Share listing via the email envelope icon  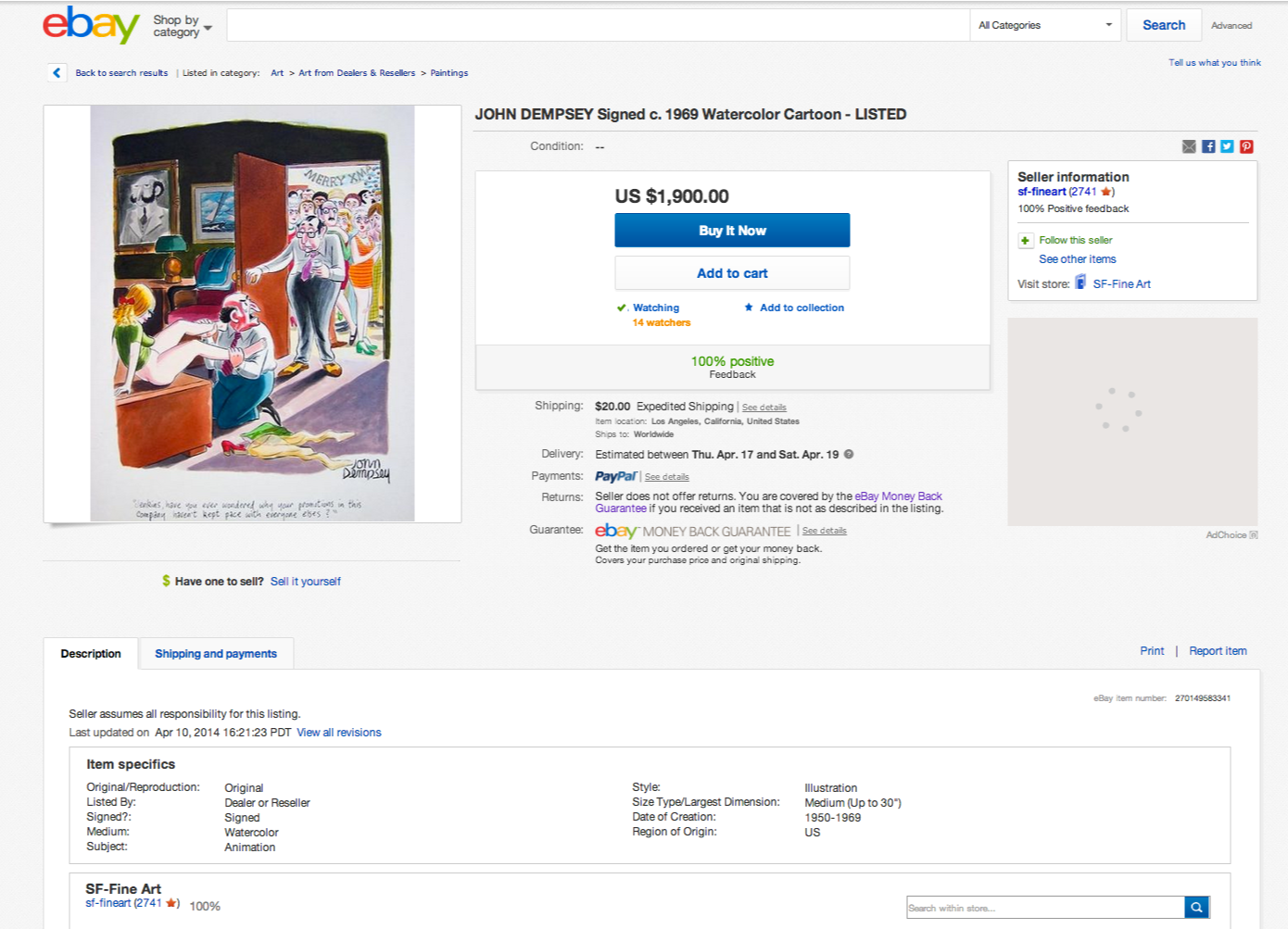click(x=1189, y=146)
